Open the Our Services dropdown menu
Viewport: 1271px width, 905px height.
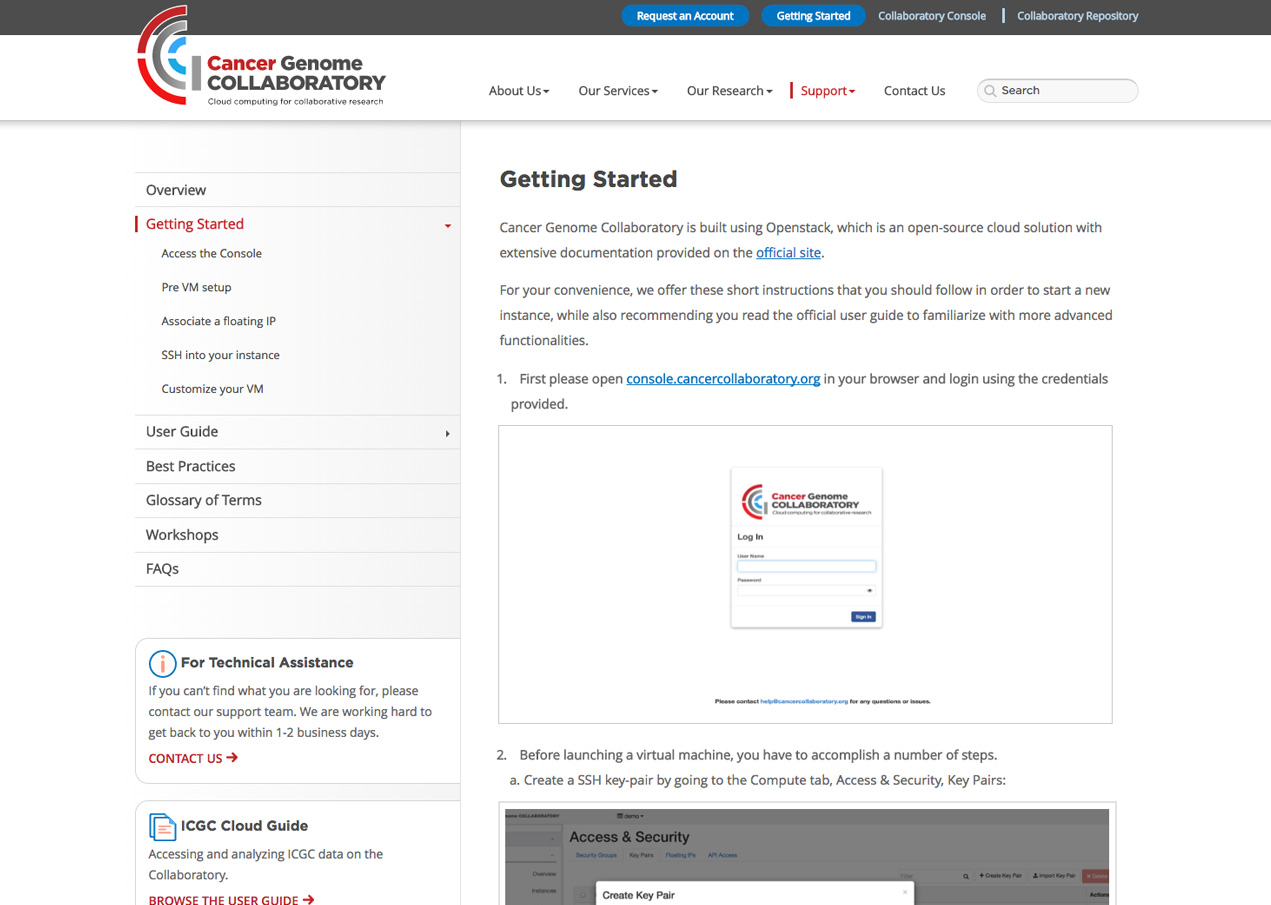pos(617,91)
